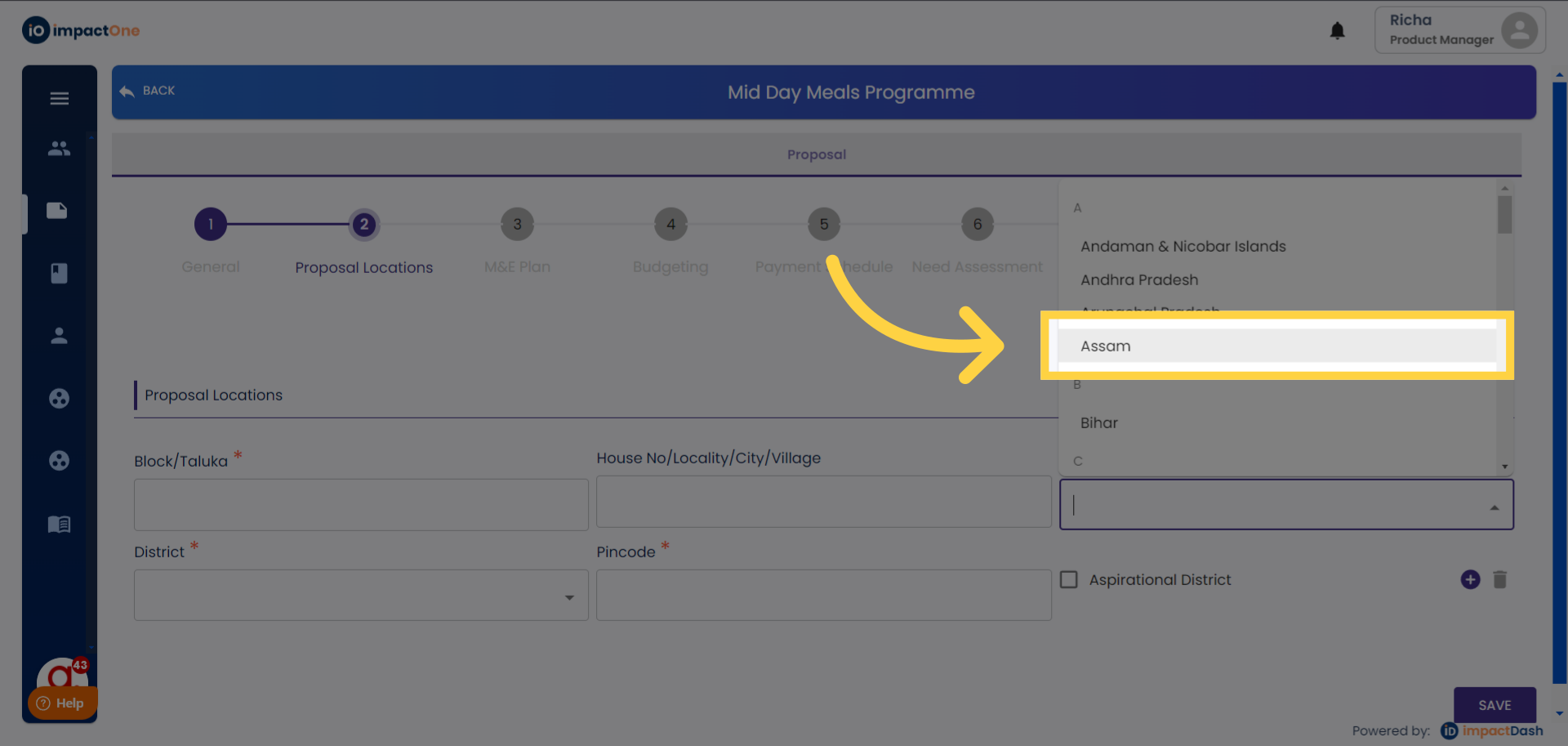This screenshot has width=1568, height=746.
Task: Click the group people sidebar icon
Action: [59, 149]
